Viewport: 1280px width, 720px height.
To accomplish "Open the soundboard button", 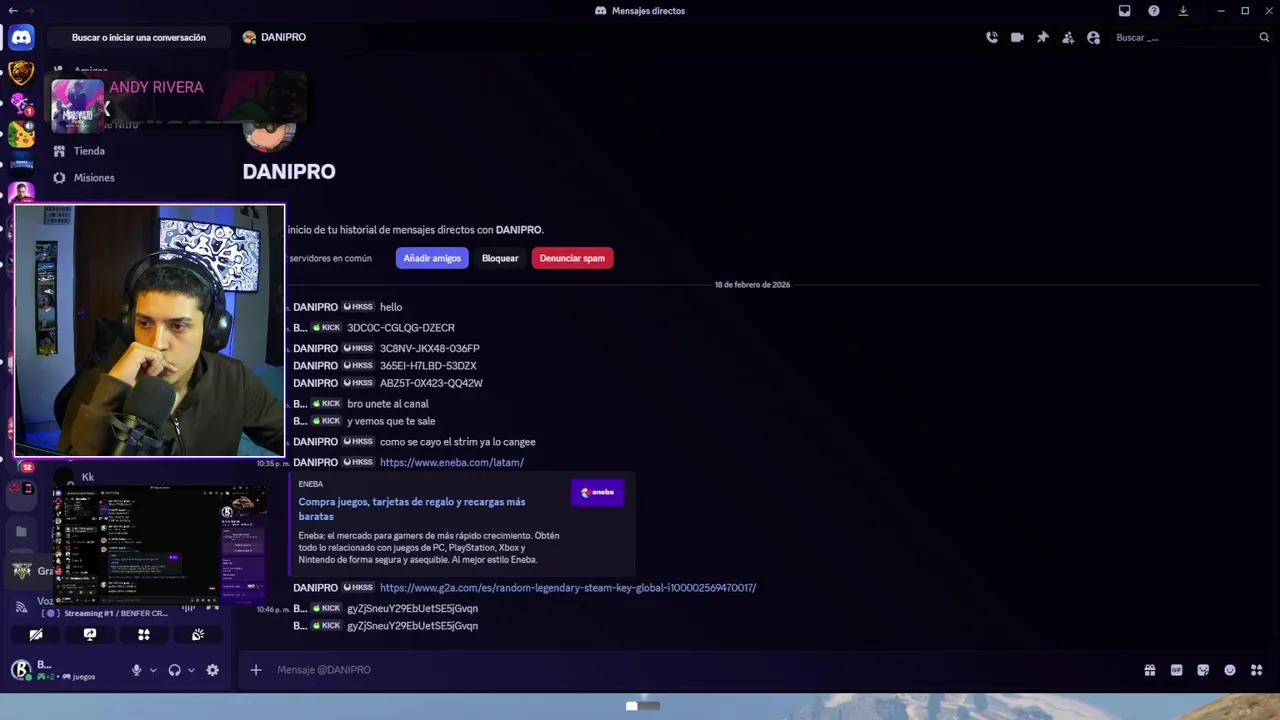I will pos(198,634).
